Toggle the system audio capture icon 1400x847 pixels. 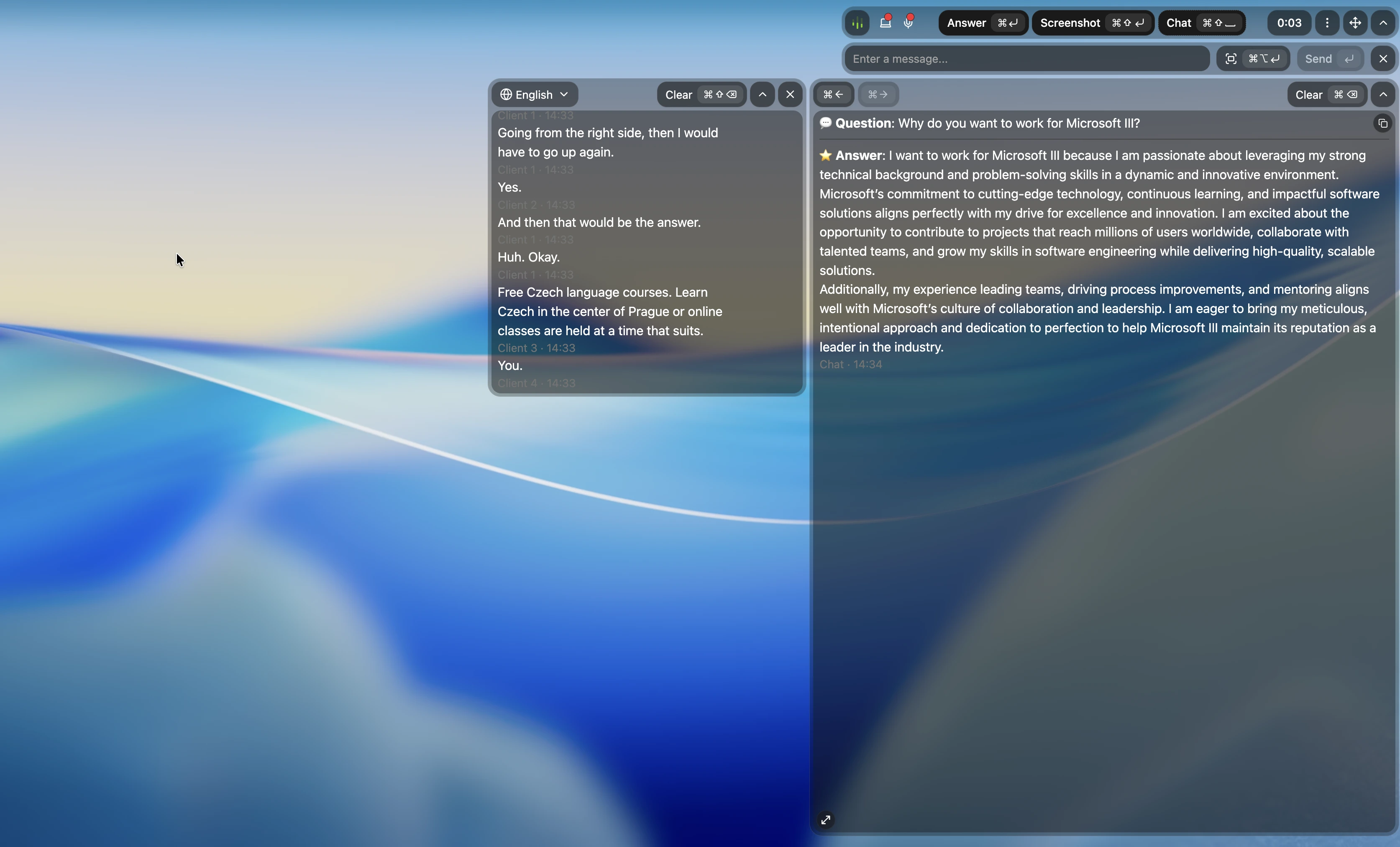click(885, 23)
